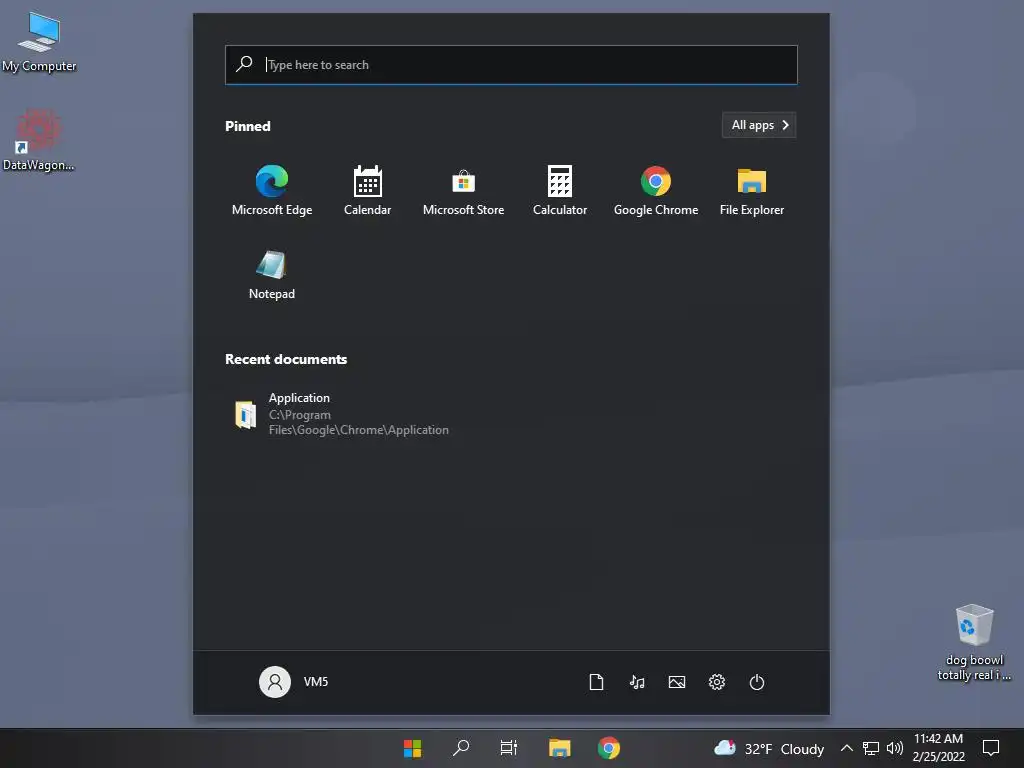The image size is (1024, 768).
Task: Select the recycle bin named dog boowl
Action: 974,643
